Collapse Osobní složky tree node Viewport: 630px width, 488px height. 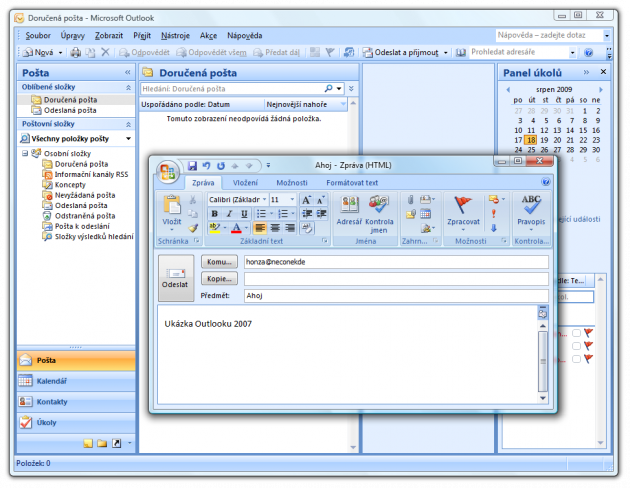pos(25,153)
